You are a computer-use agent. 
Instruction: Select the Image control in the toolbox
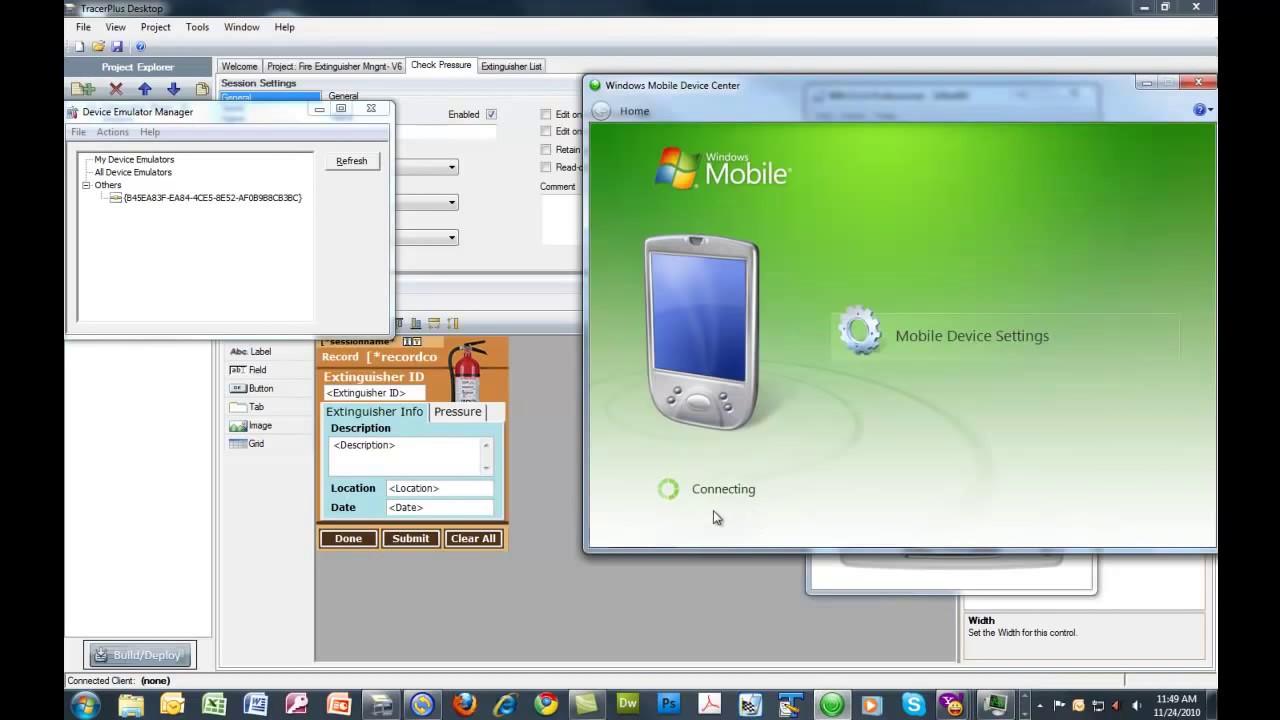click(x=251, y=425)
